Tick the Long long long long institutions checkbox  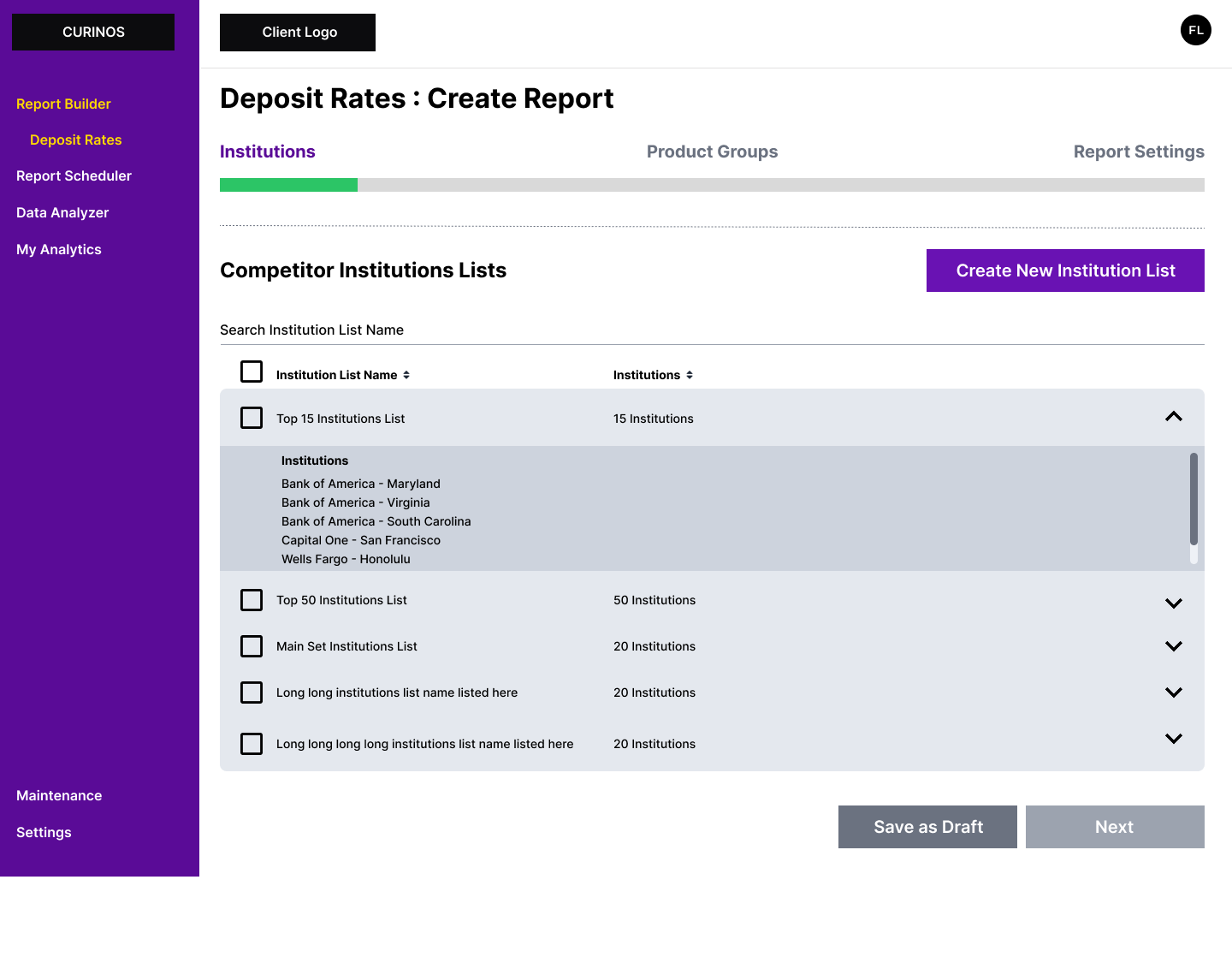[252, 744]
